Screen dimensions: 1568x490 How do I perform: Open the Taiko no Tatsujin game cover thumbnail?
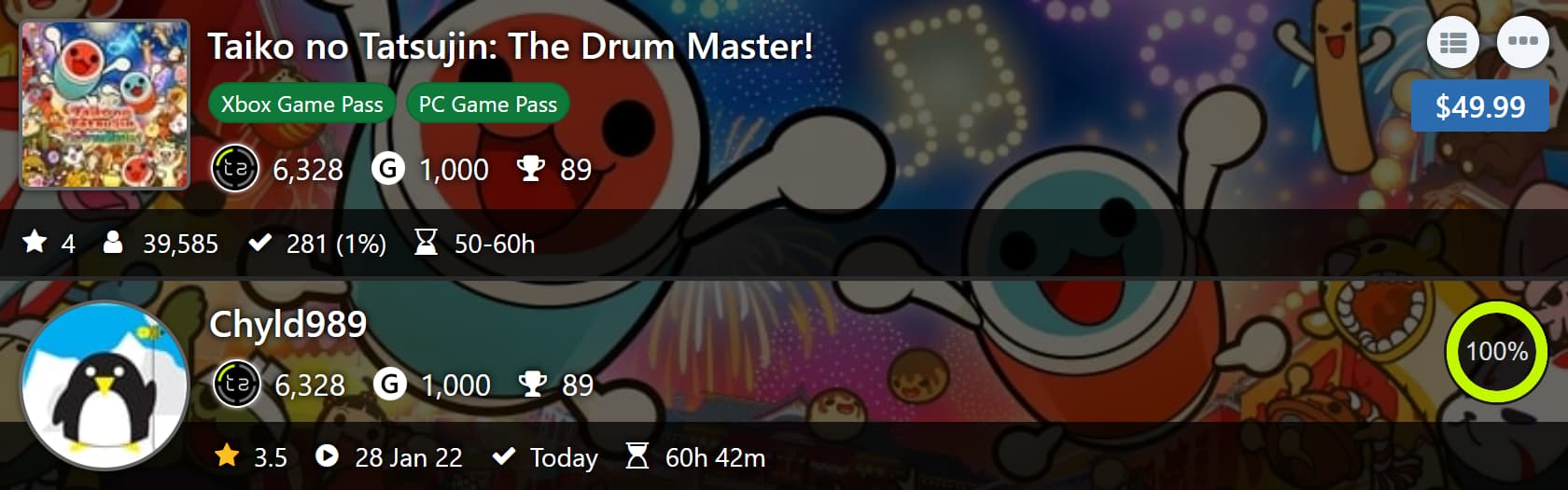(105, 105)
